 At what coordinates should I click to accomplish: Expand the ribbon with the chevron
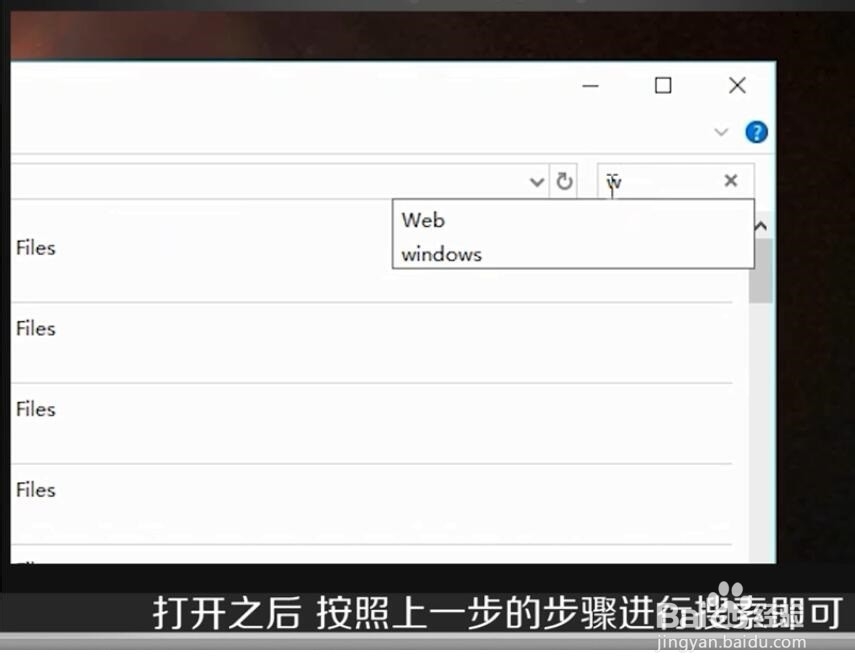click(721, 132)
